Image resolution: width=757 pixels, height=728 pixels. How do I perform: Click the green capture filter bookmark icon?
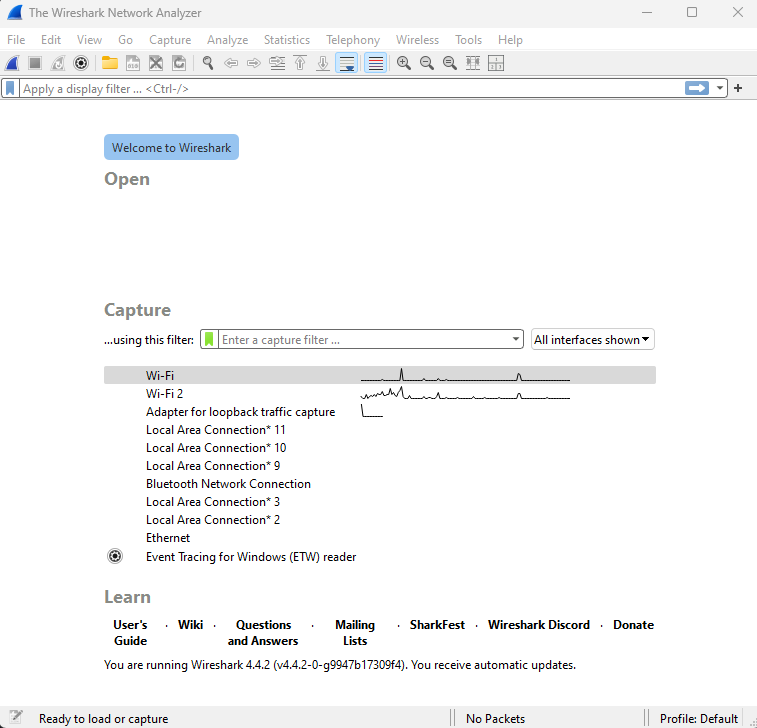[x=209, y=339]
